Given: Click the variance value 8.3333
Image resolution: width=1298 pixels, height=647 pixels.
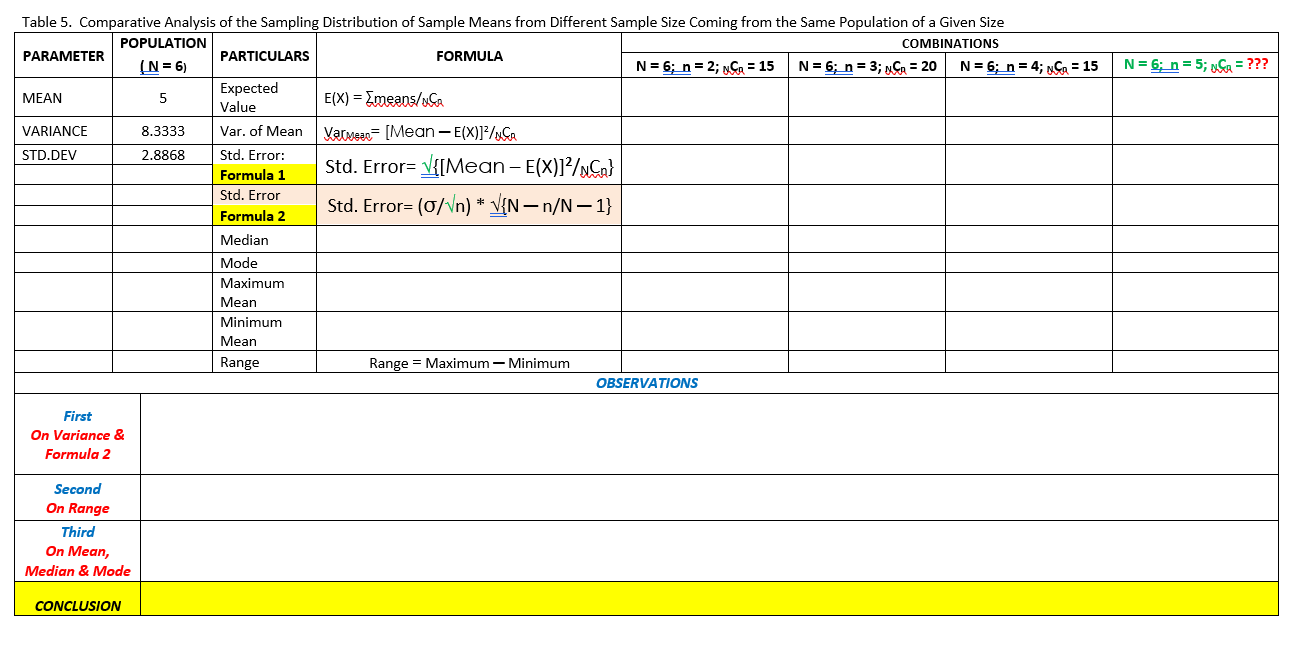Looking at the screenshot, I should click(x=163, y=131).
